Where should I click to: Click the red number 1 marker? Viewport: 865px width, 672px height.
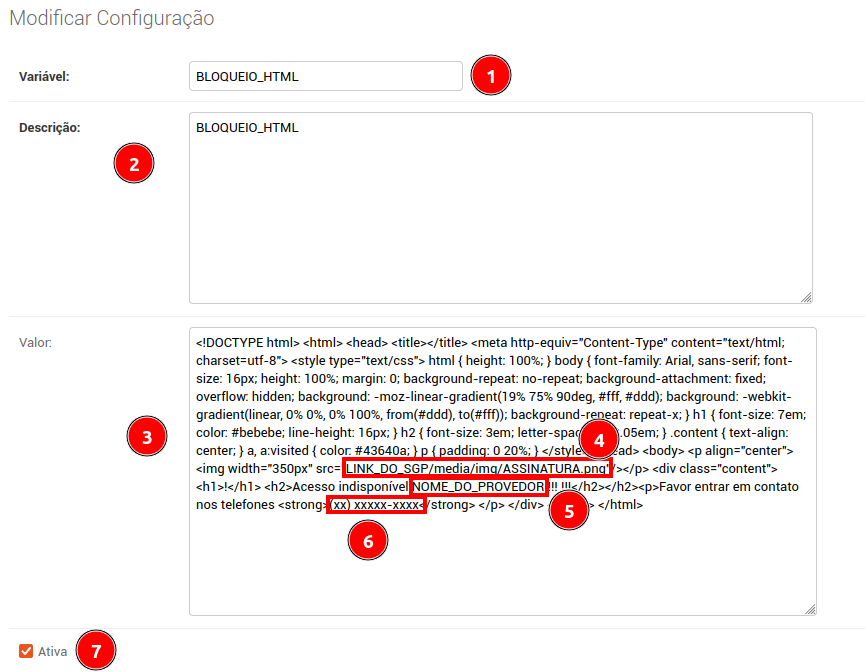[x=490, y=77]
